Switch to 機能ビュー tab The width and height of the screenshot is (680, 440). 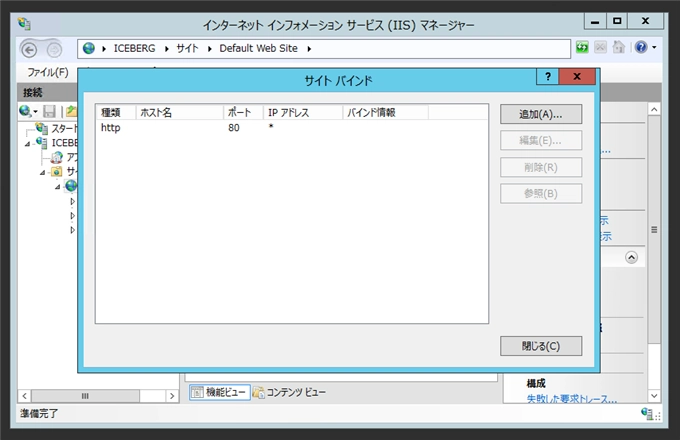(219, 392)
